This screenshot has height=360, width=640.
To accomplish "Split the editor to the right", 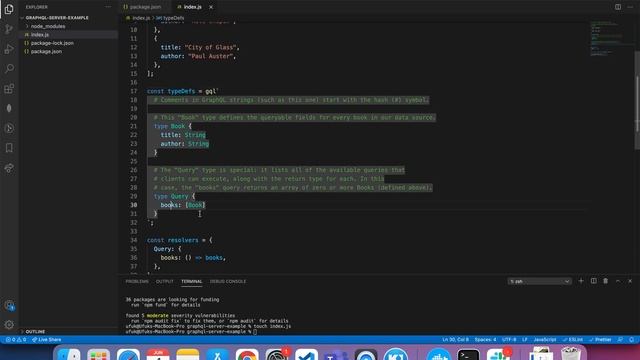I will (x=618, y=7).
